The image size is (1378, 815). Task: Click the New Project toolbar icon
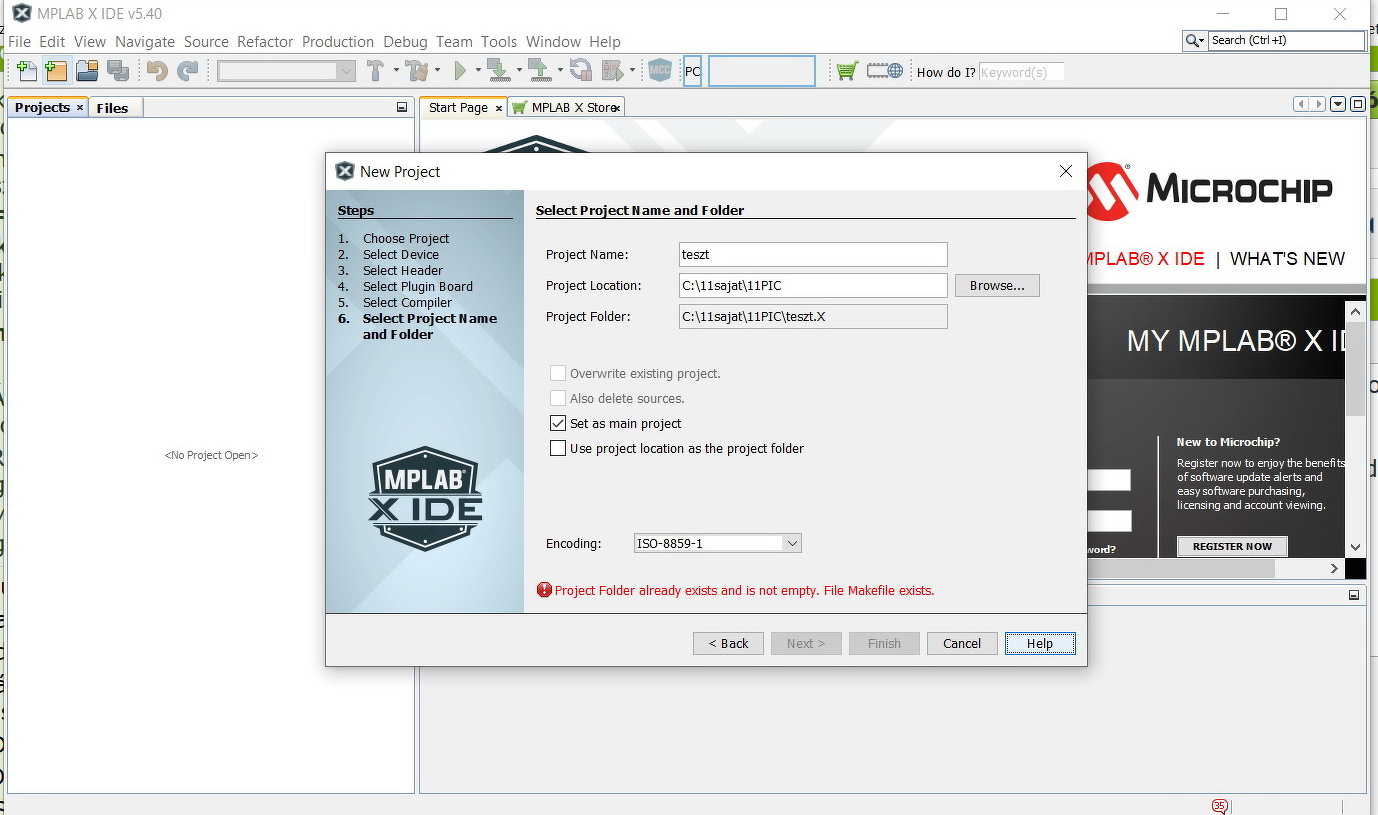pos(56,71)
